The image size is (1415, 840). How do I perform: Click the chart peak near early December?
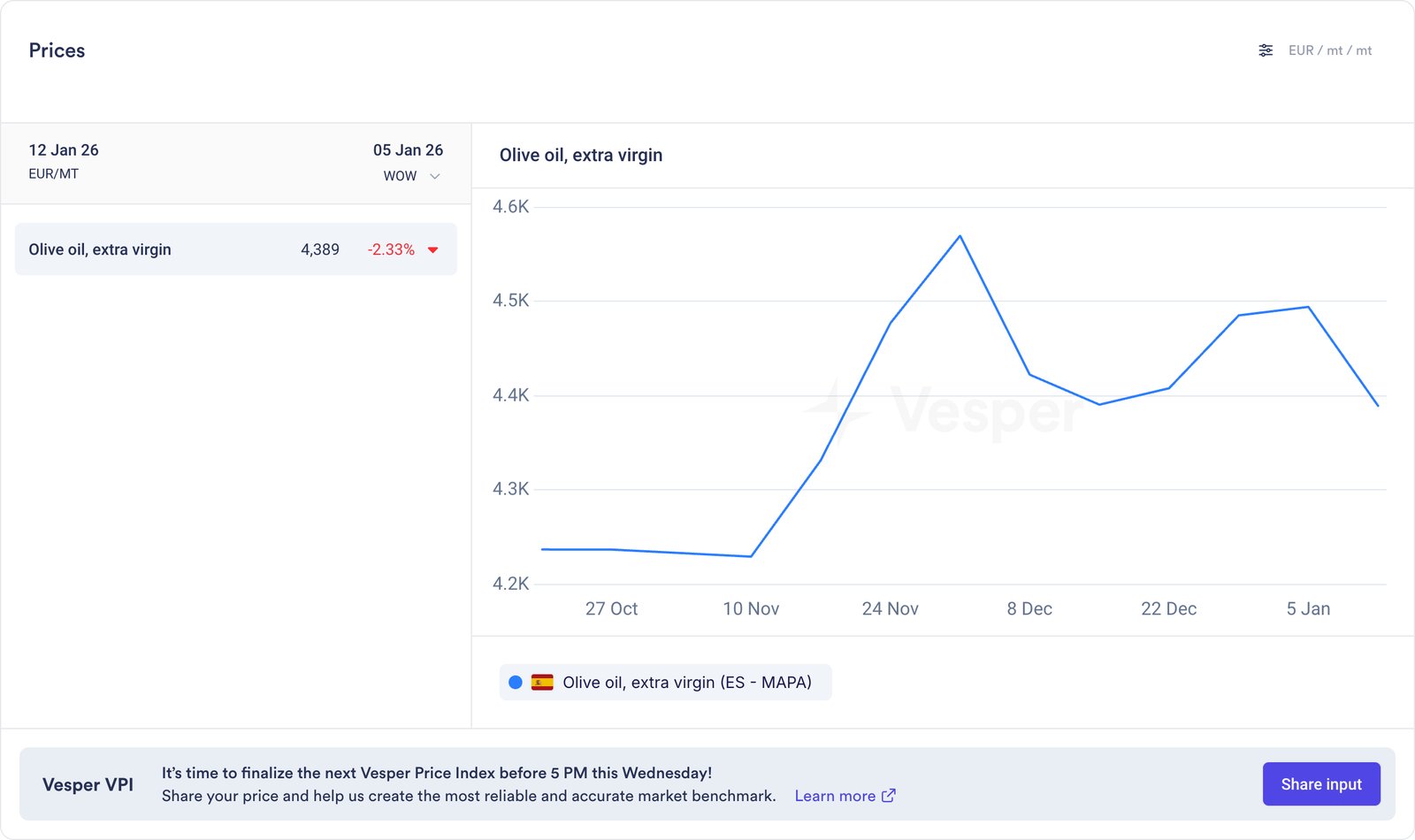tap(960, 236)
